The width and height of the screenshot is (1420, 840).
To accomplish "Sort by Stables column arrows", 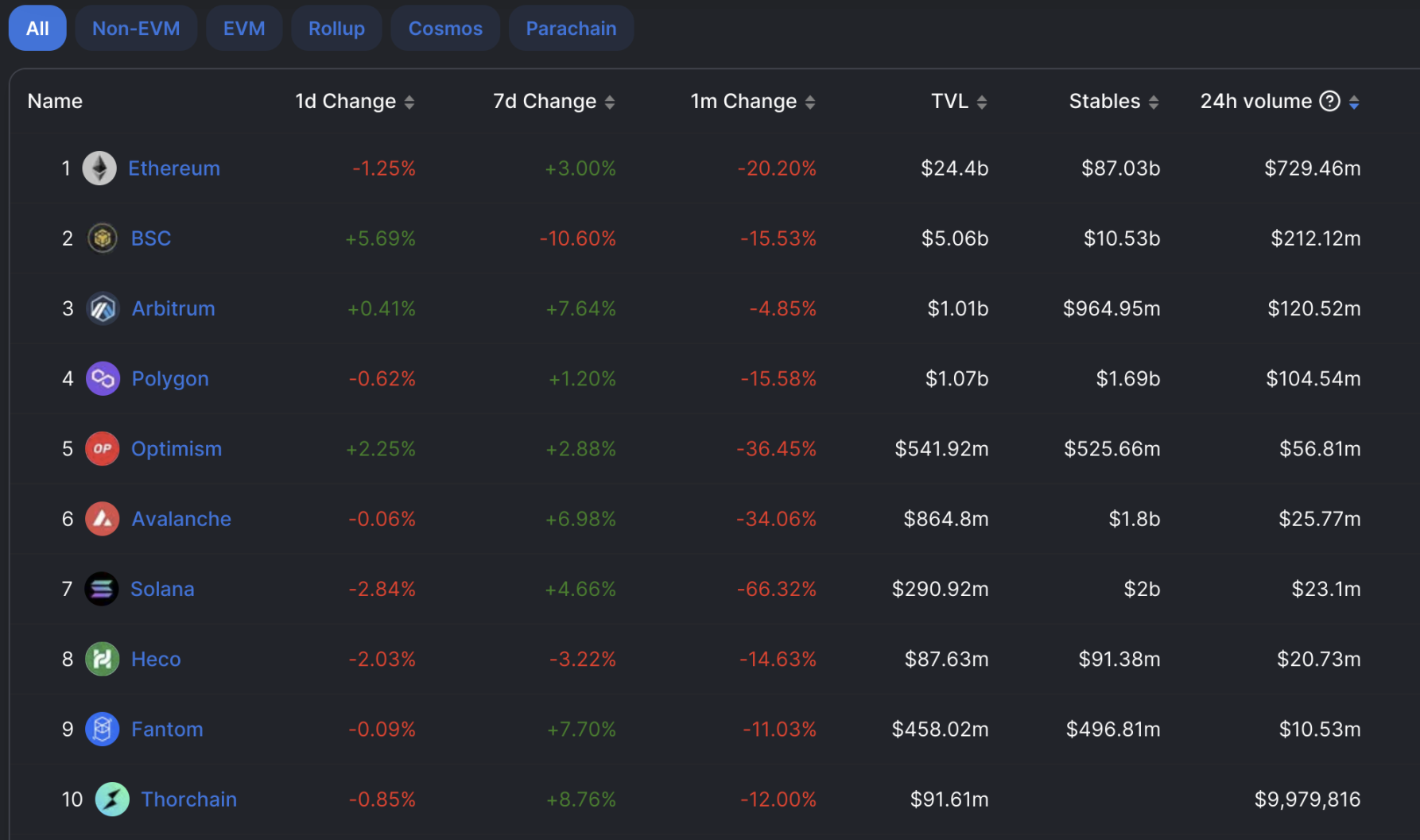I will pyautogui.click(x=1154, y=102).
